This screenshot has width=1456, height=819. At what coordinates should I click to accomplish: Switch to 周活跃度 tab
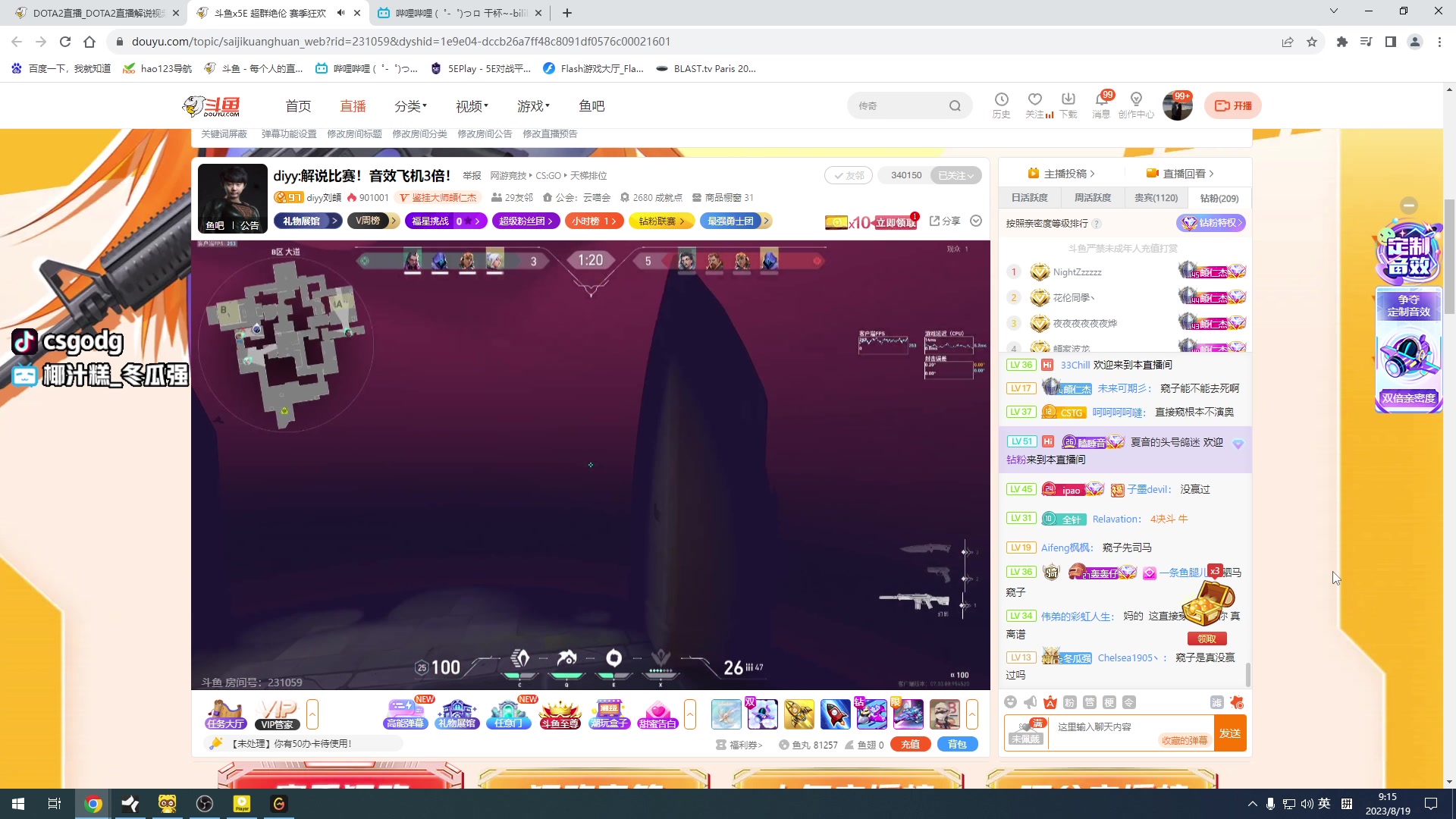click(x=1092, y=198)
